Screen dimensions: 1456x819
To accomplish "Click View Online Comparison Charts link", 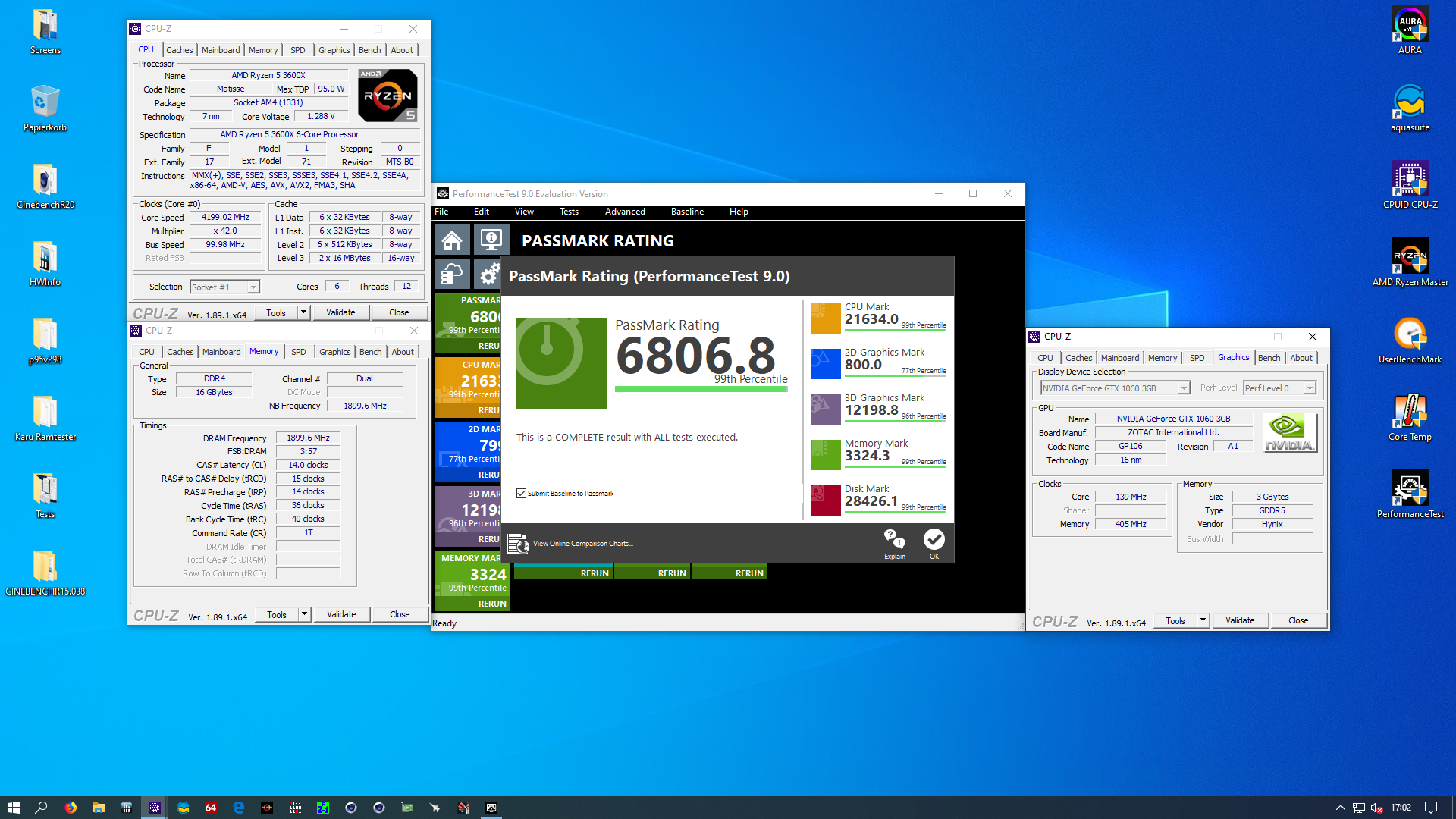I will pos(582,544).
